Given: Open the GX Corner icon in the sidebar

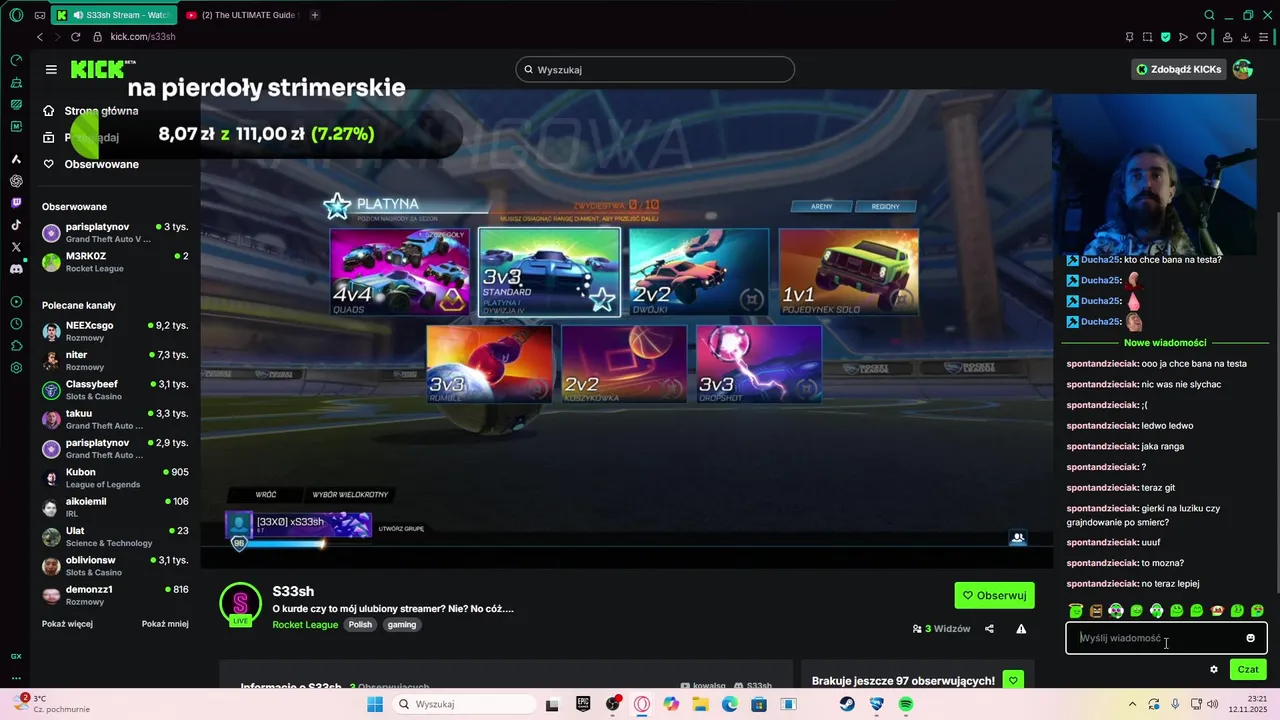Looking at the screenshot, I should (16, 656).
